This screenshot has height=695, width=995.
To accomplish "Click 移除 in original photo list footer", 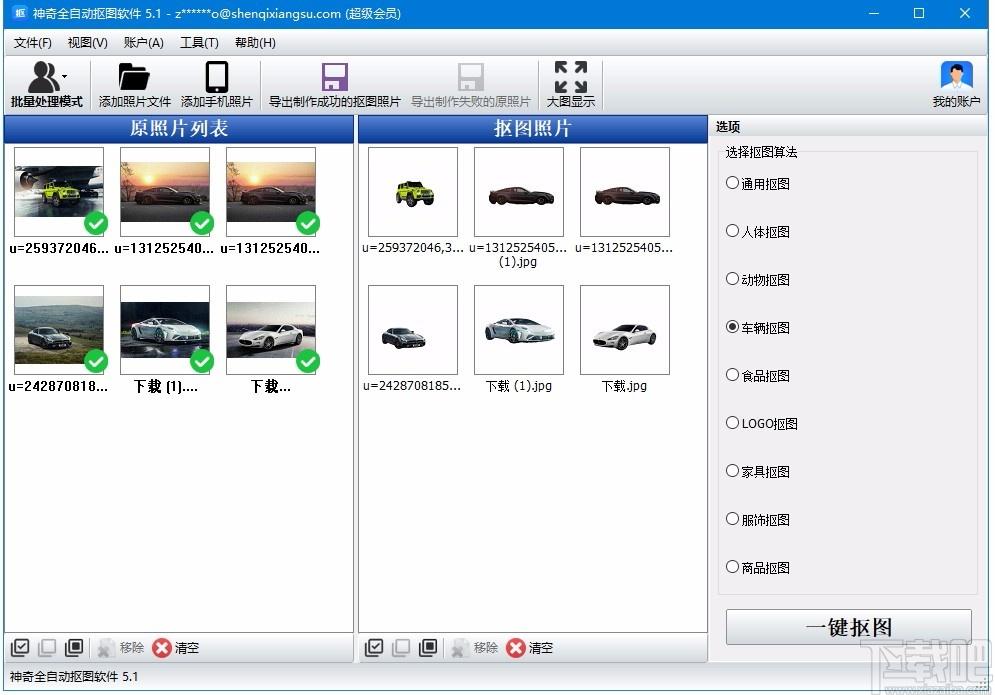I will (121, 647).
